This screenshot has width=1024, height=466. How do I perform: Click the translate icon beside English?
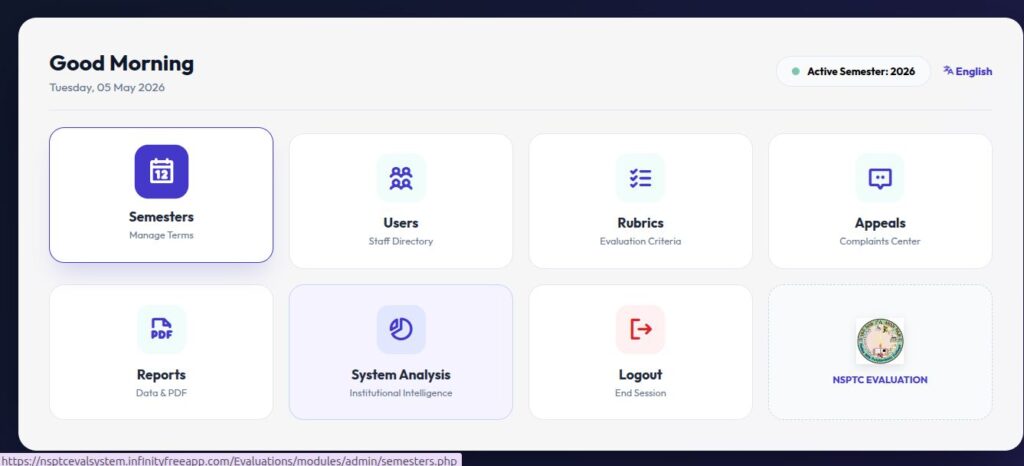[x=948, y=70]
